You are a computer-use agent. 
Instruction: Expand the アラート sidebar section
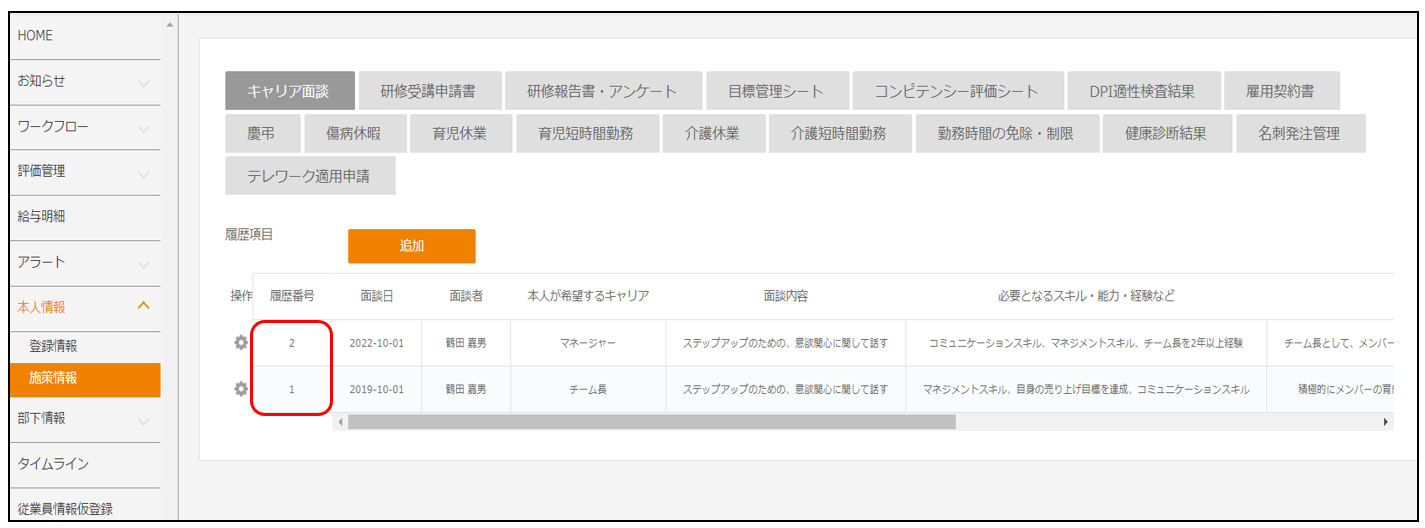pyautogui.click(x=143, y=264)
